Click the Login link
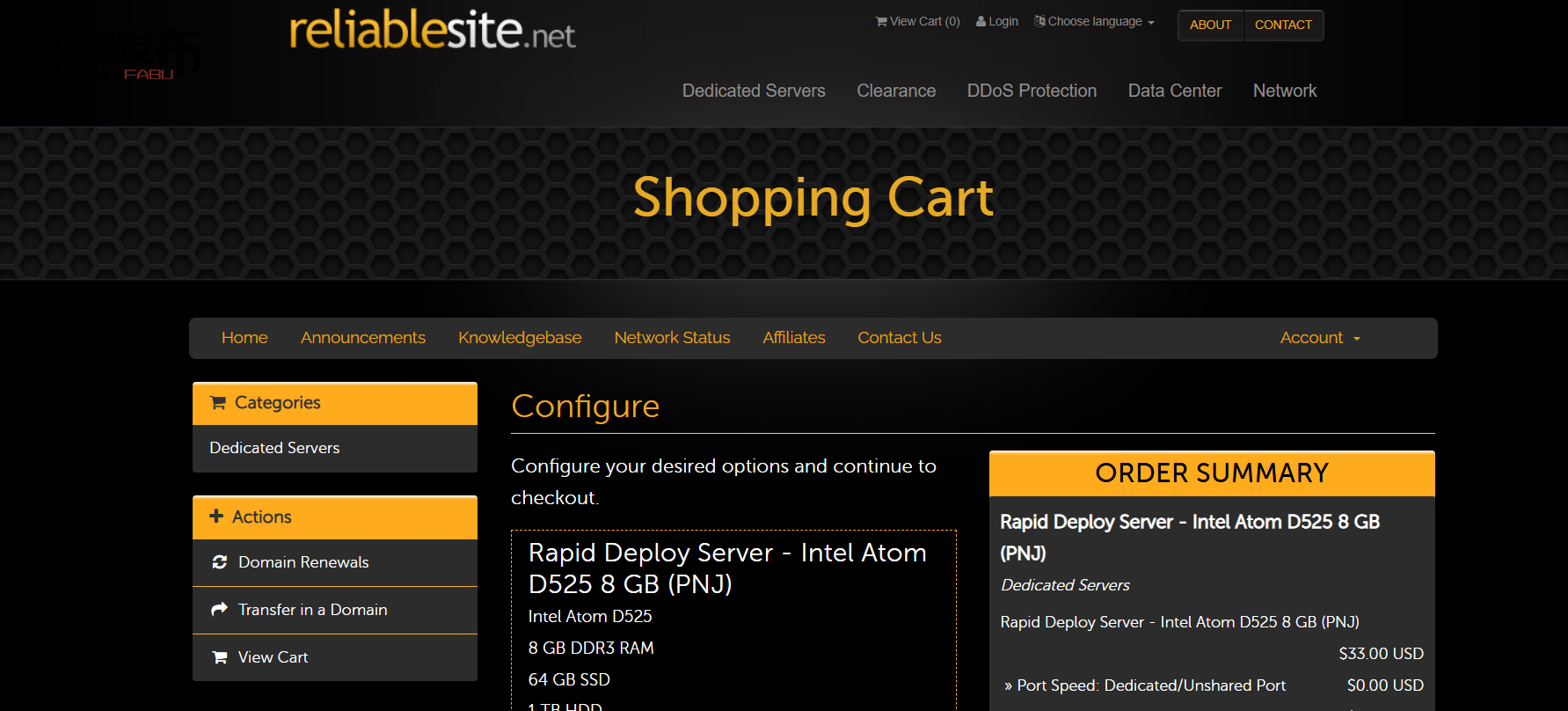The image size is (1568, 711). (x=997, y=22)
